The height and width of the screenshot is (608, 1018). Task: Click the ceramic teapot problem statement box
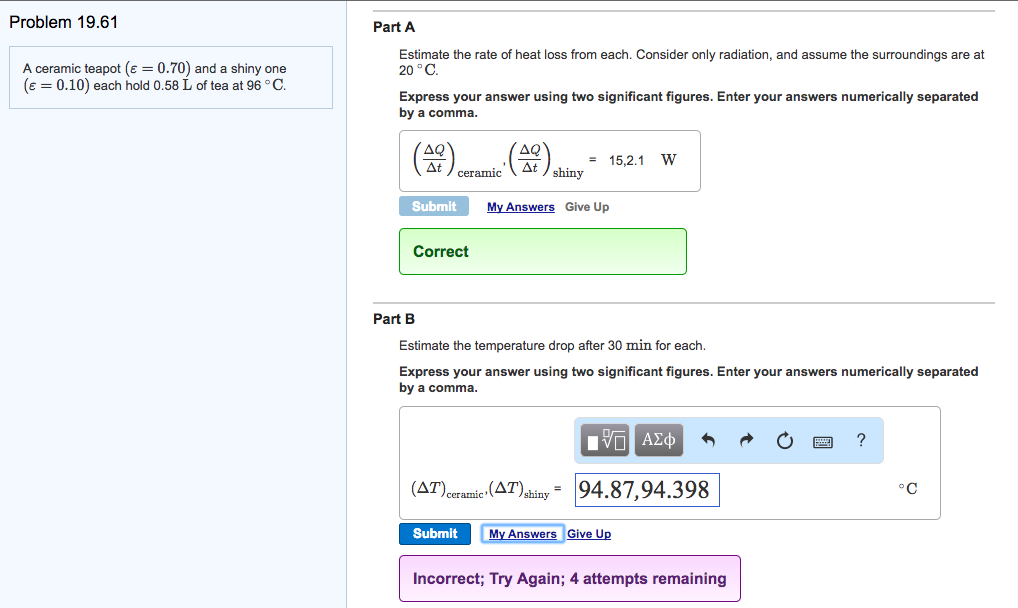[171, 77]
